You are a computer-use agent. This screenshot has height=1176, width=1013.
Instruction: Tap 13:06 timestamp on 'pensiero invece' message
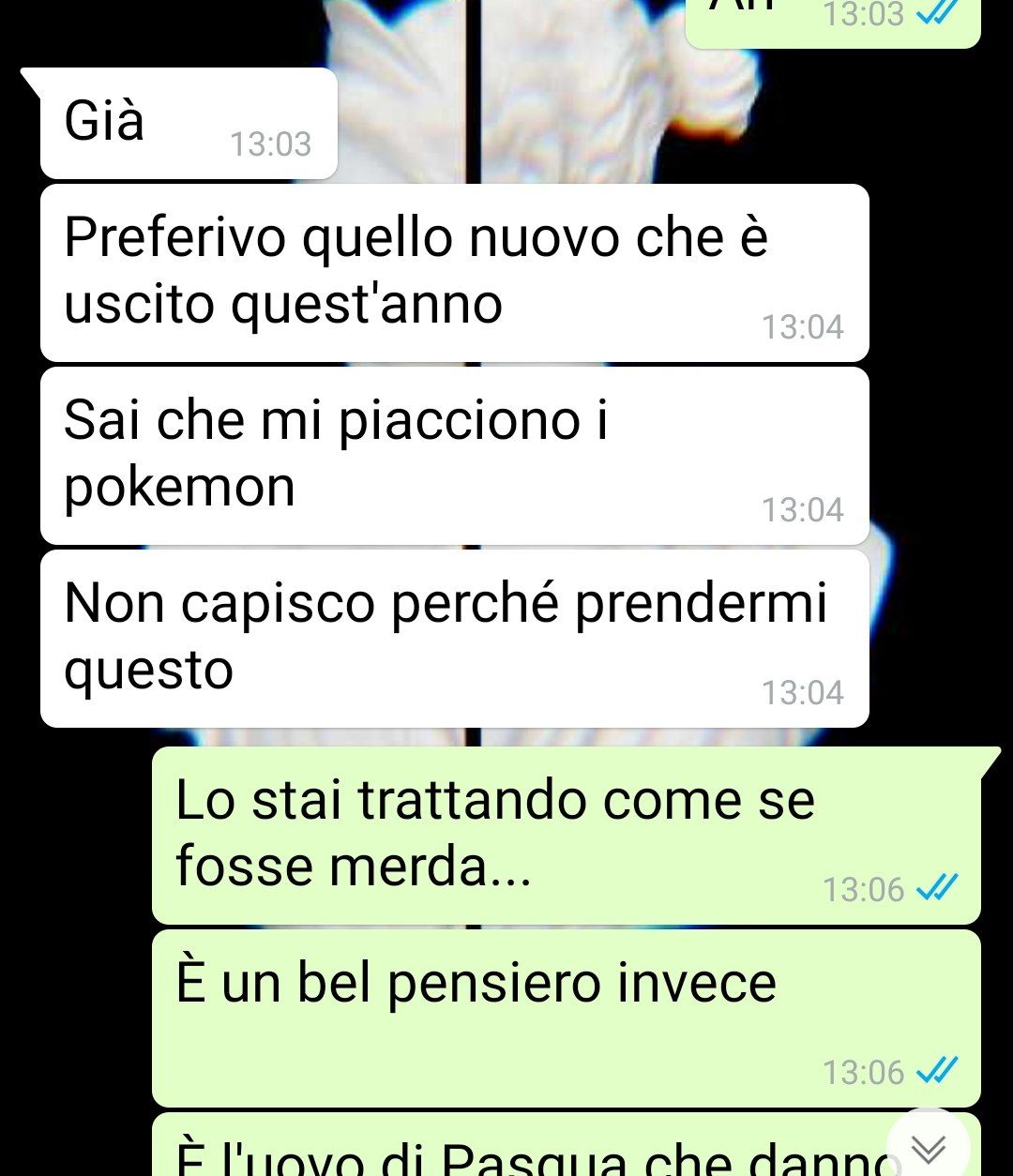(x=864, y=1071)
